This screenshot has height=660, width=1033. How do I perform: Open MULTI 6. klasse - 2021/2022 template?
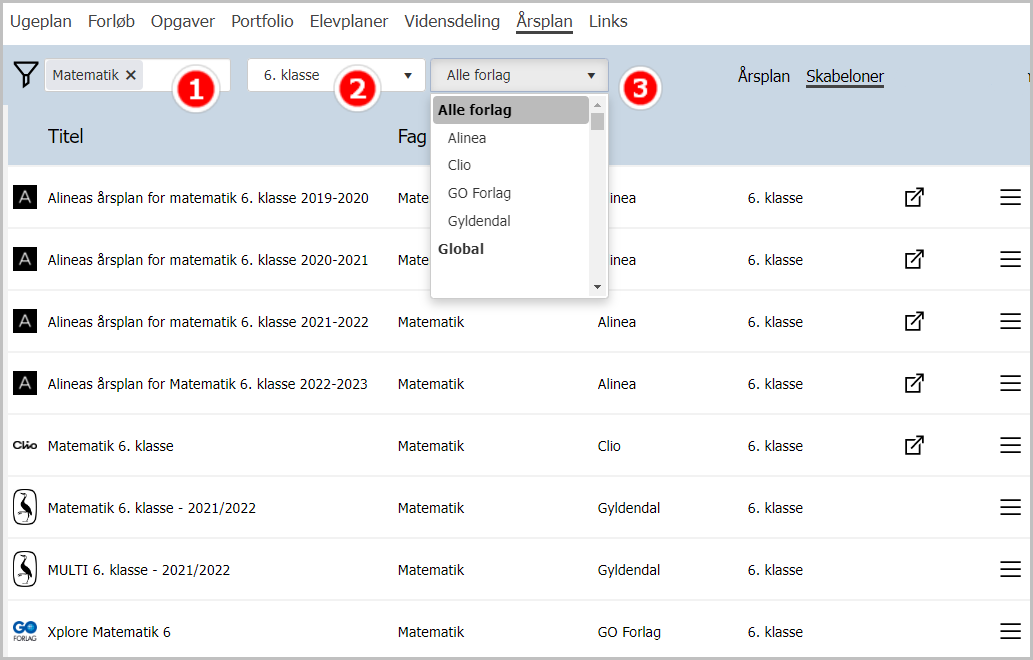tap(139, 570)
